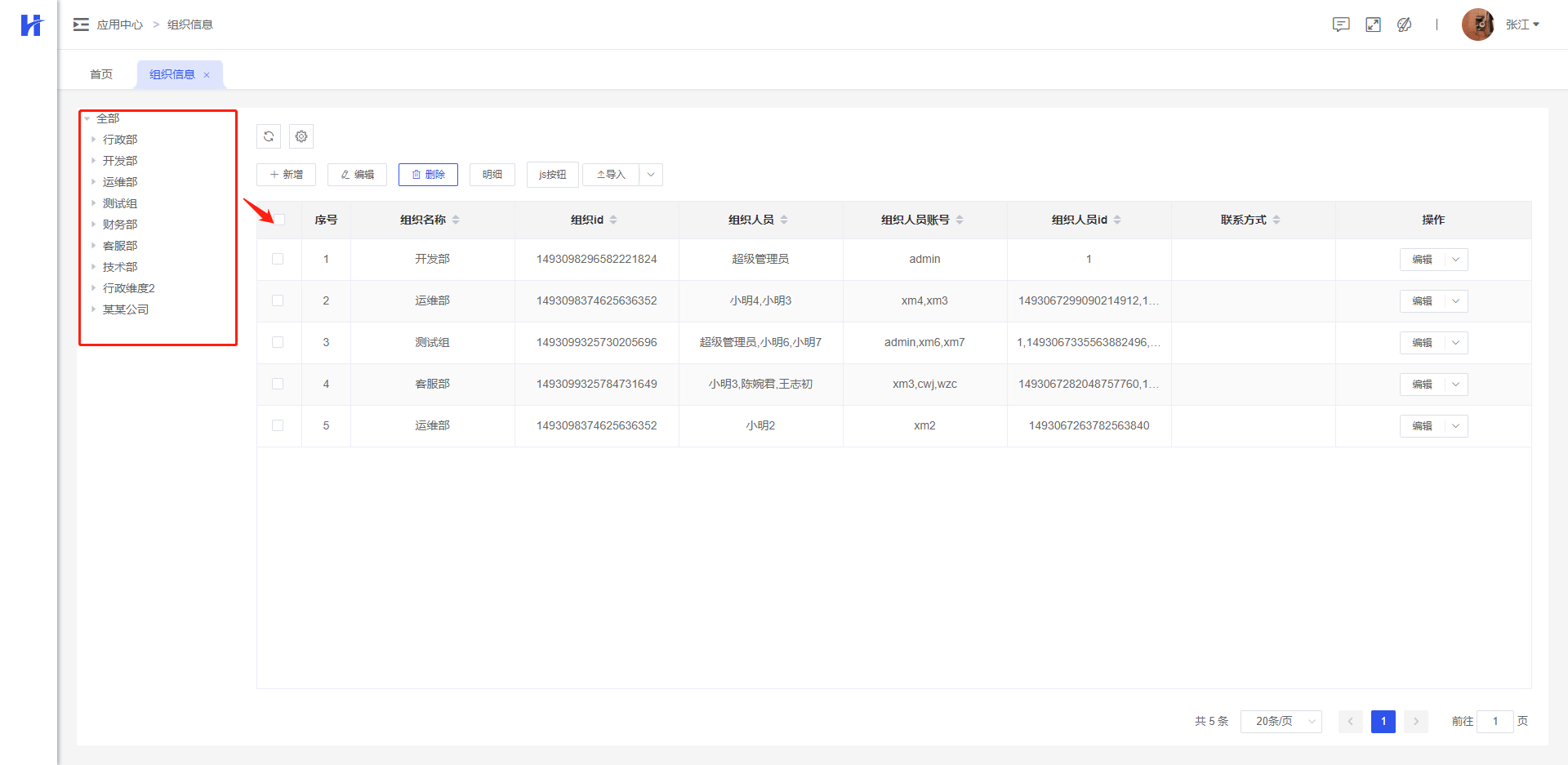Expand the 行政部 tree node
The width and height of the screenshot is (1568, 765).
click(94, 140)
